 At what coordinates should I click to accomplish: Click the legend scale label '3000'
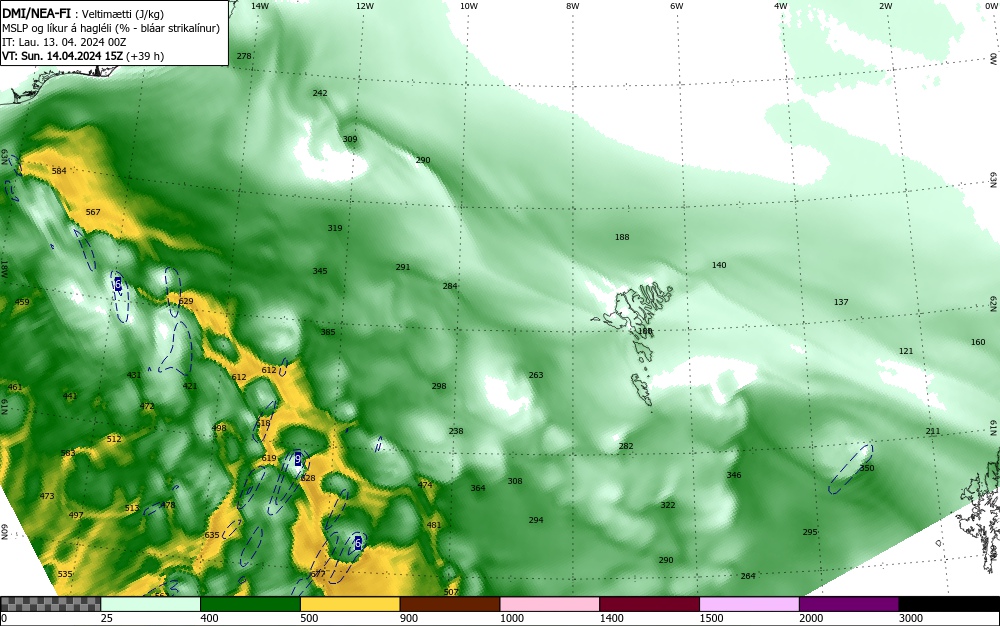[911, 618]
